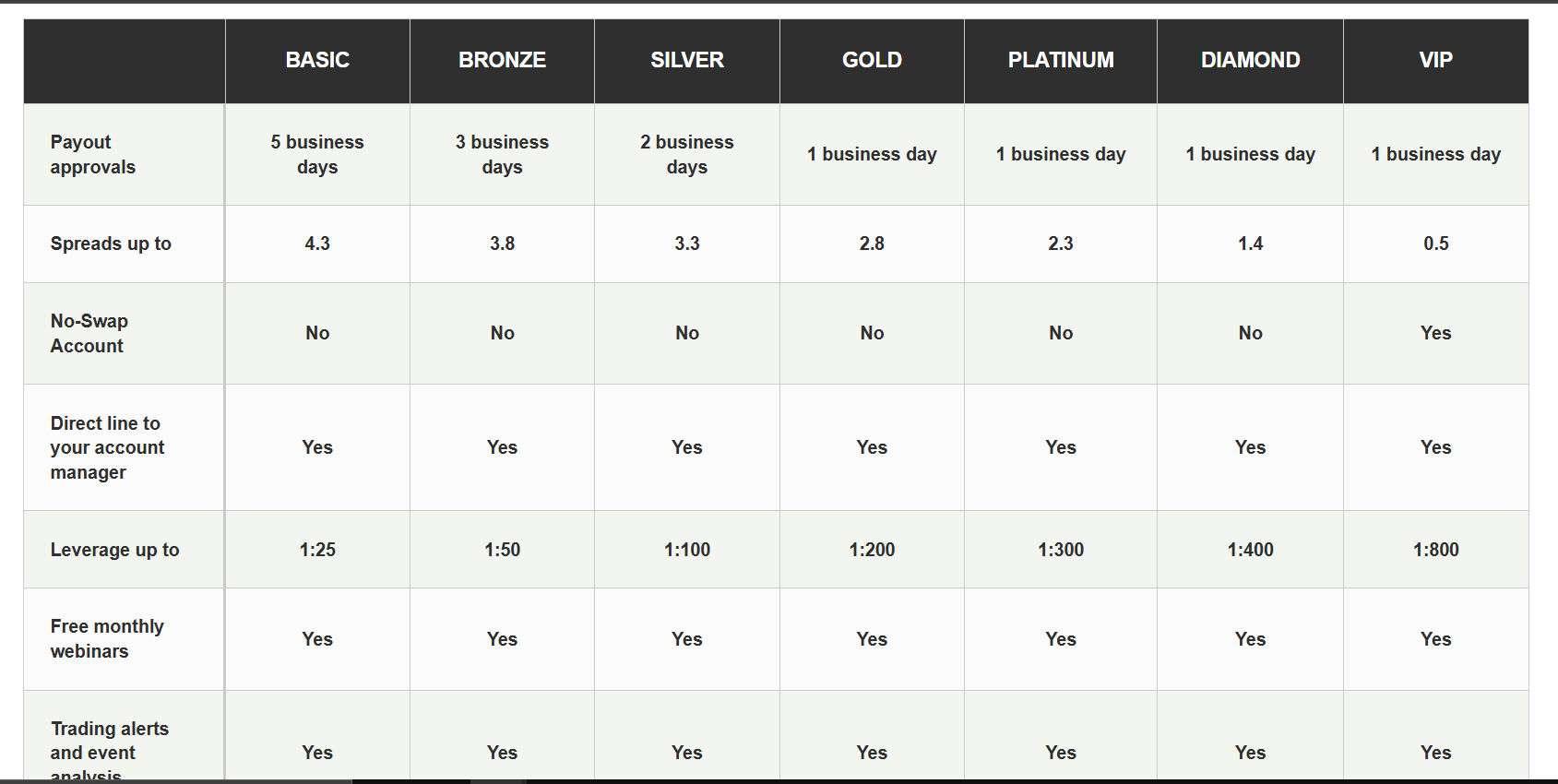
Task: Click the DIAMOND column header
Action: click(1250, 60)
